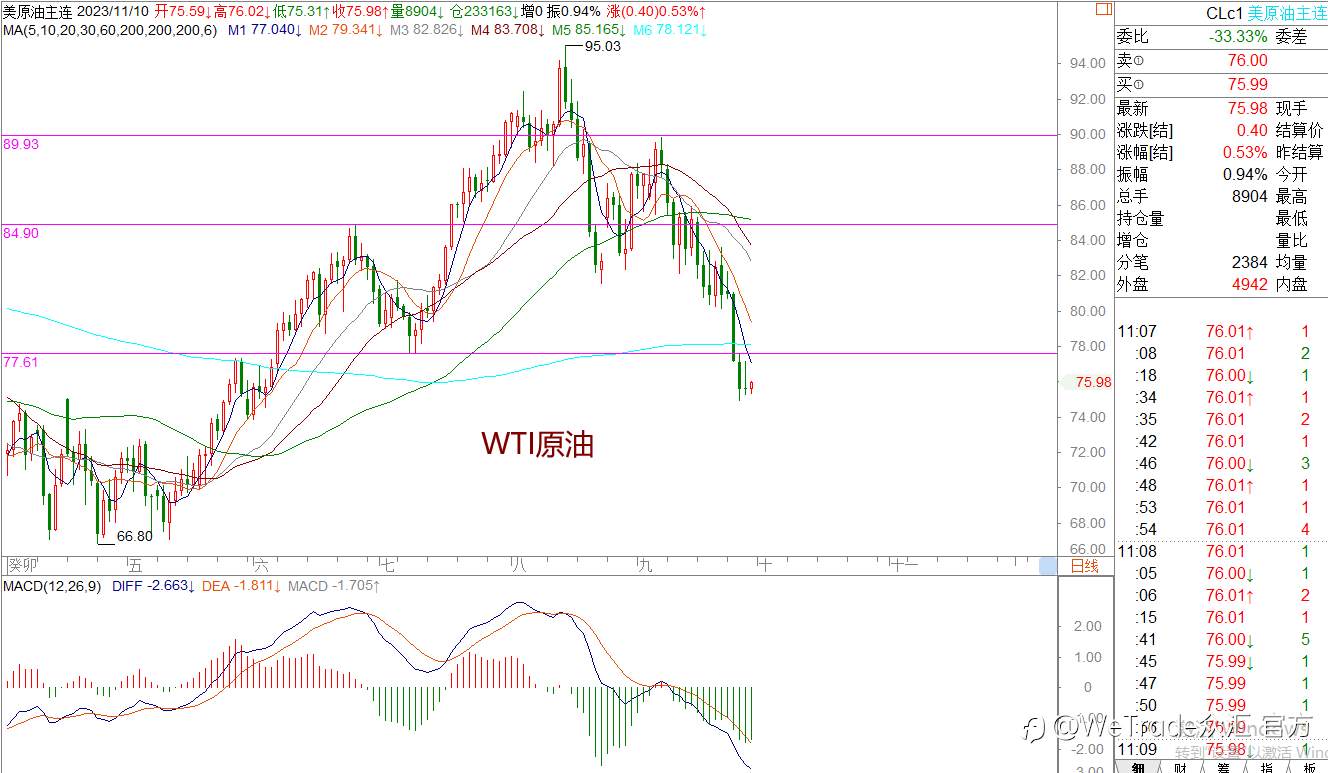Click the 分笔 value 2384

click(x=1250, y=262)
